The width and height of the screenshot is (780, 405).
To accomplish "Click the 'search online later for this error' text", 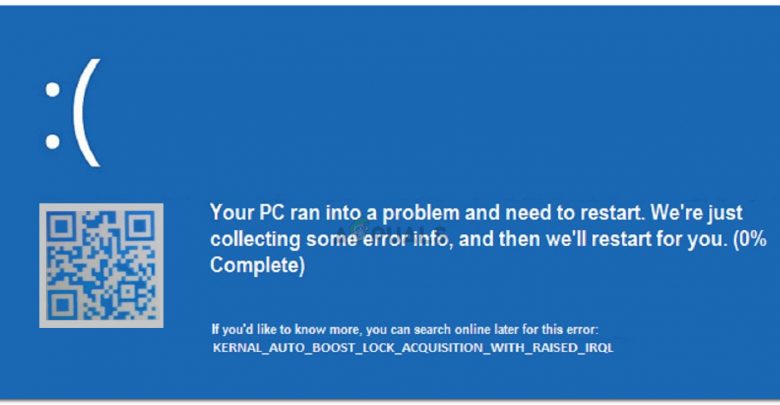I will pyautogui.click(x=506, y=329).
